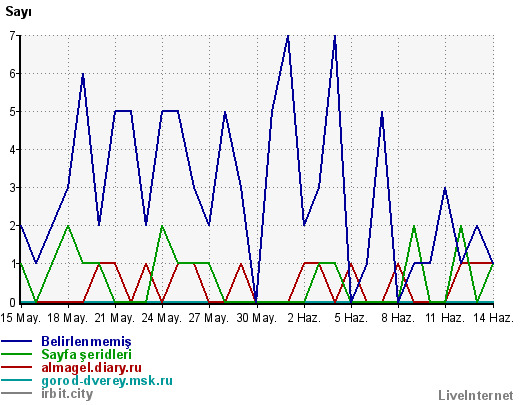520x405 pixels.
Task: Click the 21 May. x-axis label
Action: [115, 318]
